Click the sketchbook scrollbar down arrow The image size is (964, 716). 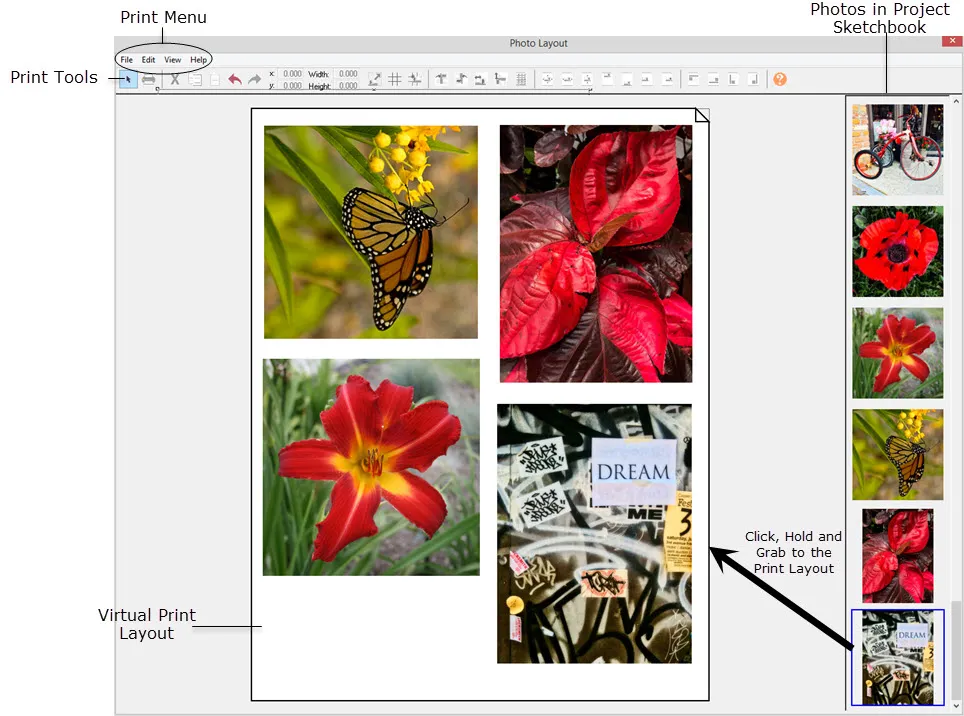click(956, 706)
